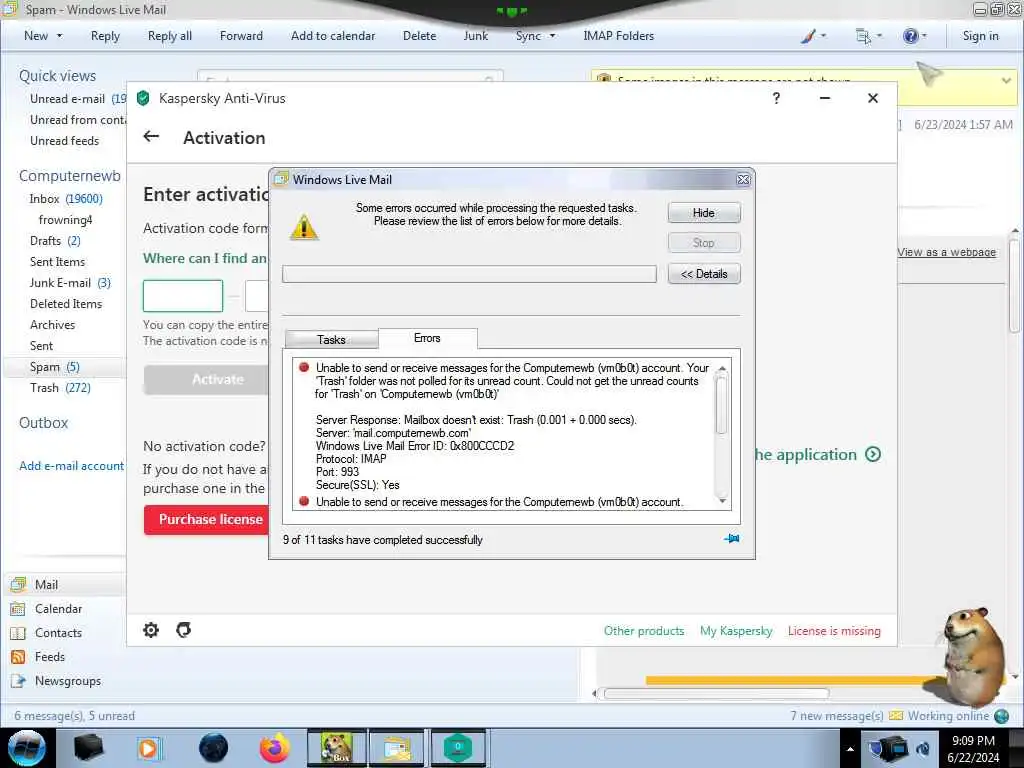Click the View as a webpage link
This screenshot has width=1024, height=768.
(x=947, y=252)
